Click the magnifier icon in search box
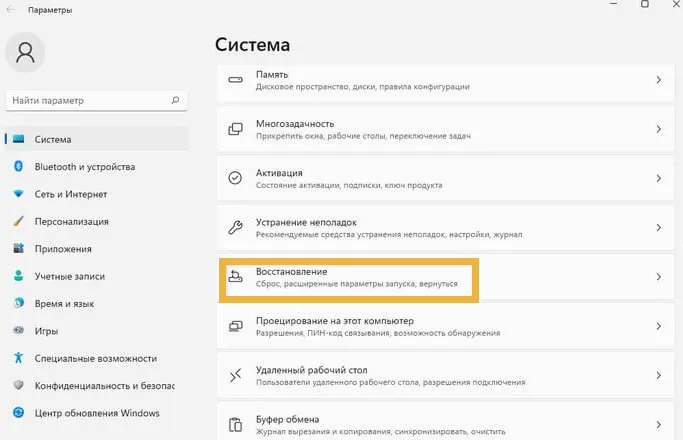The height and width of the screenshot is (440, 683). [175, 100]
